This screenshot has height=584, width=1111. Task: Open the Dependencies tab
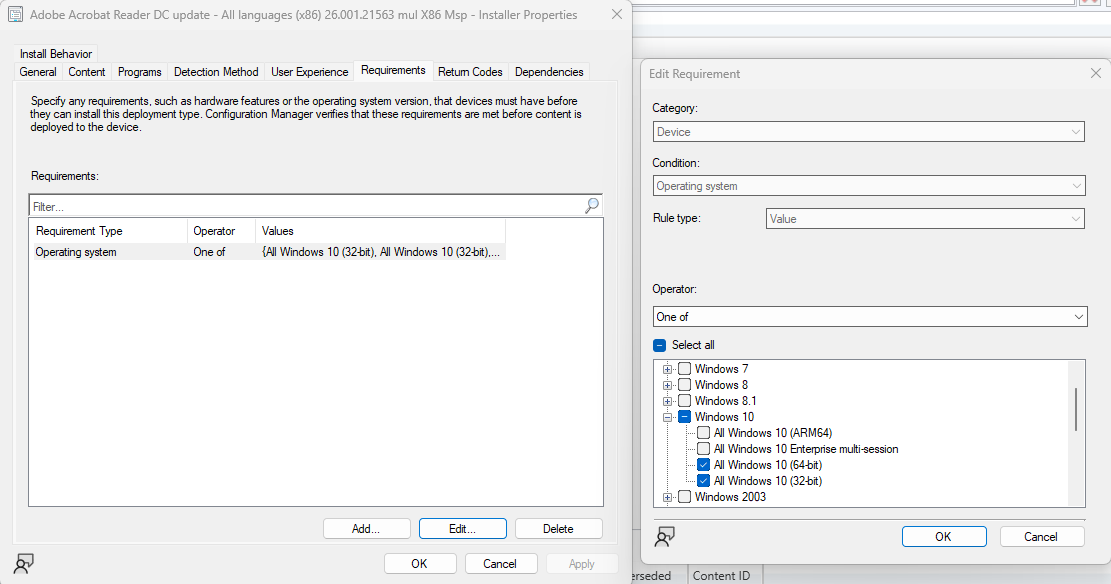549,72
